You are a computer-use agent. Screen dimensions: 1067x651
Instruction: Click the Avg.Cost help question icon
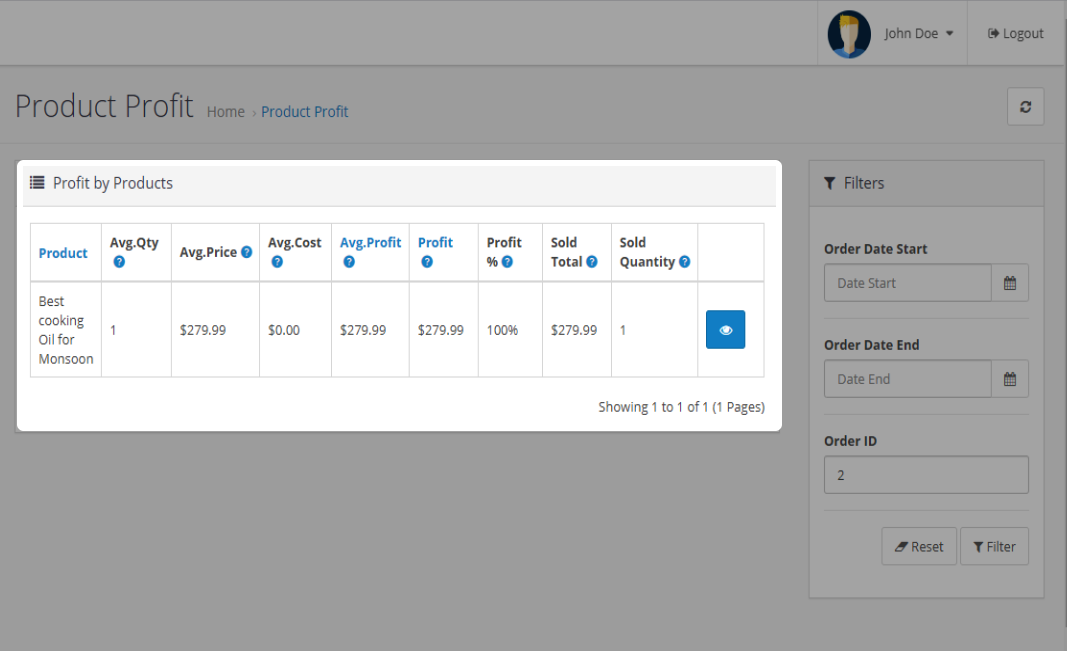coord(277,262)
